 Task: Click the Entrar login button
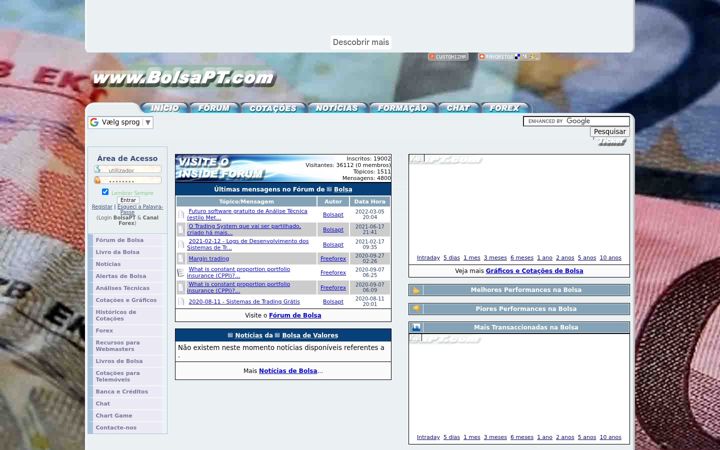pyautogui.click(x=128, y=200)
